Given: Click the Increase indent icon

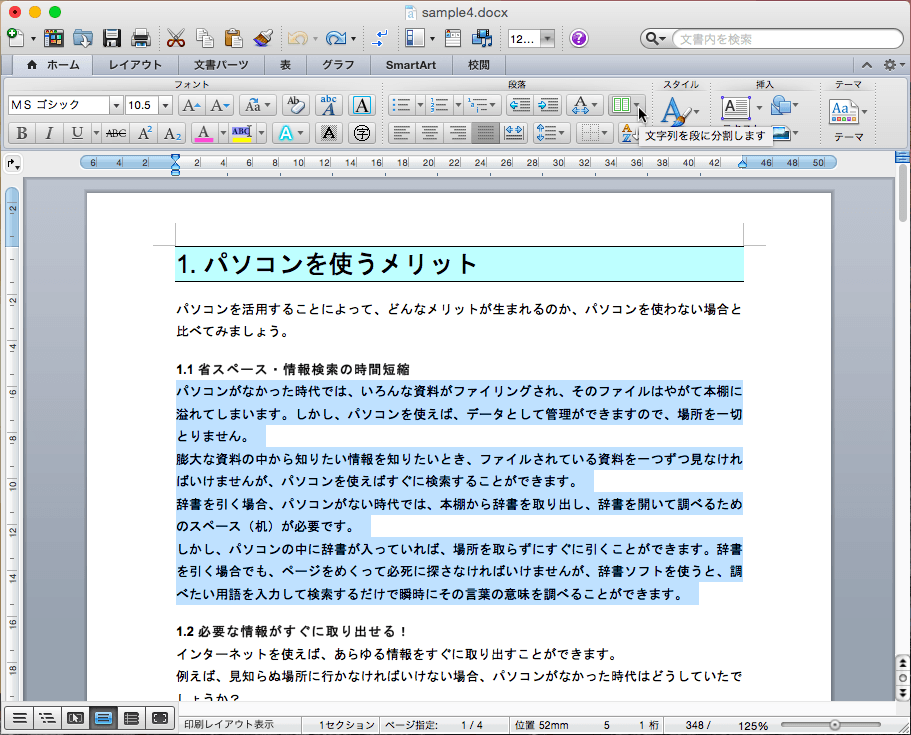Looking at the screenshot, I should point(548,105).
